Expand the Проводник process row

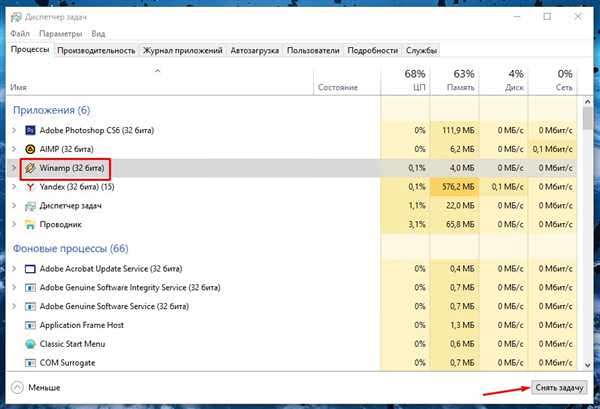[14, 225]
